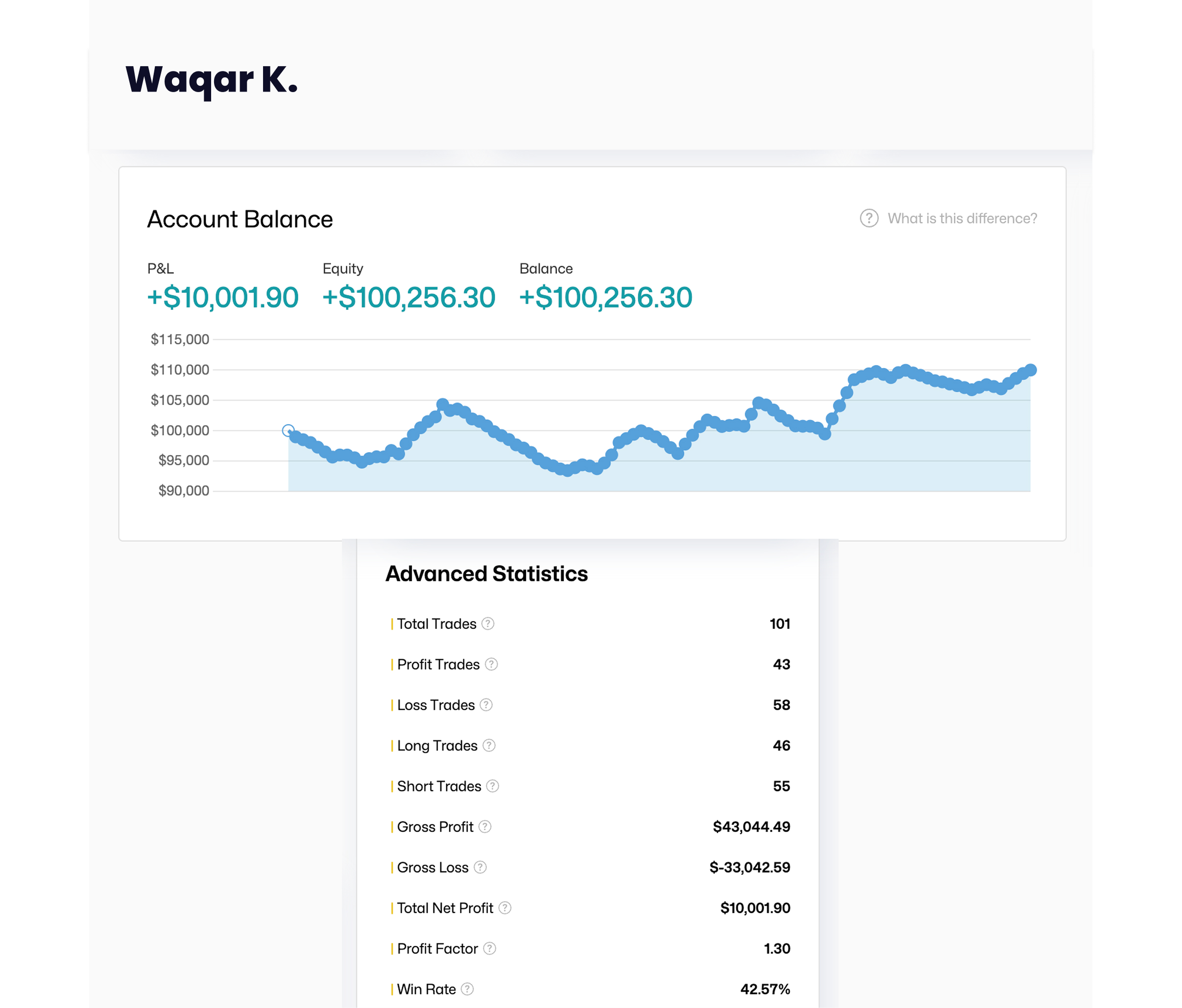Click the hollow starting point on the chart
Viewport: 1182px width, 1008px height.
coord(288,430)
